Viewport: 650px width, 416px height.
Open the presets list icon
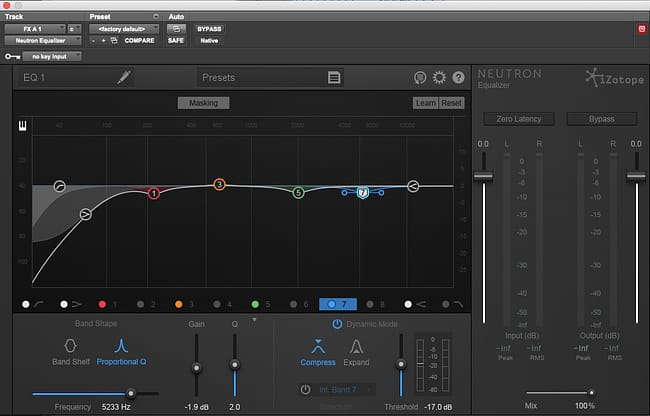coord(334,77)
